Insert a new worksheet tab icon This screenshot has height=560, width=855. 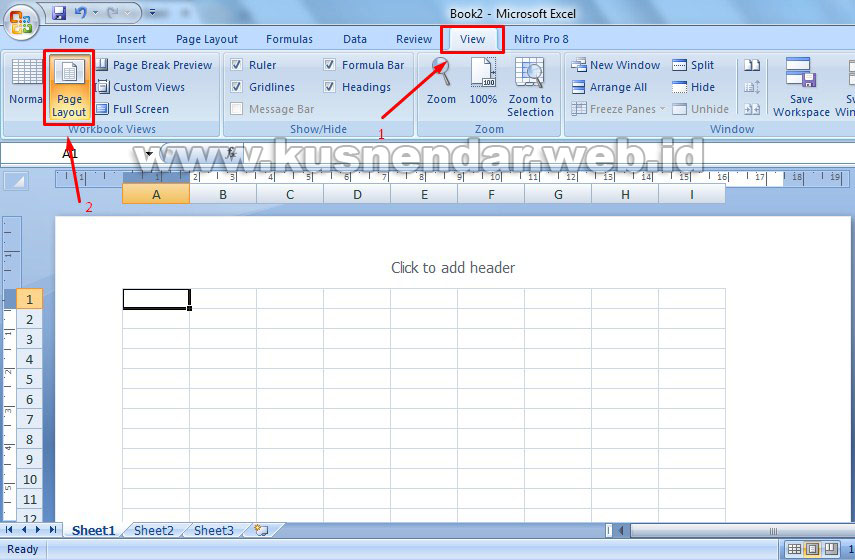[x=262, y=531]
